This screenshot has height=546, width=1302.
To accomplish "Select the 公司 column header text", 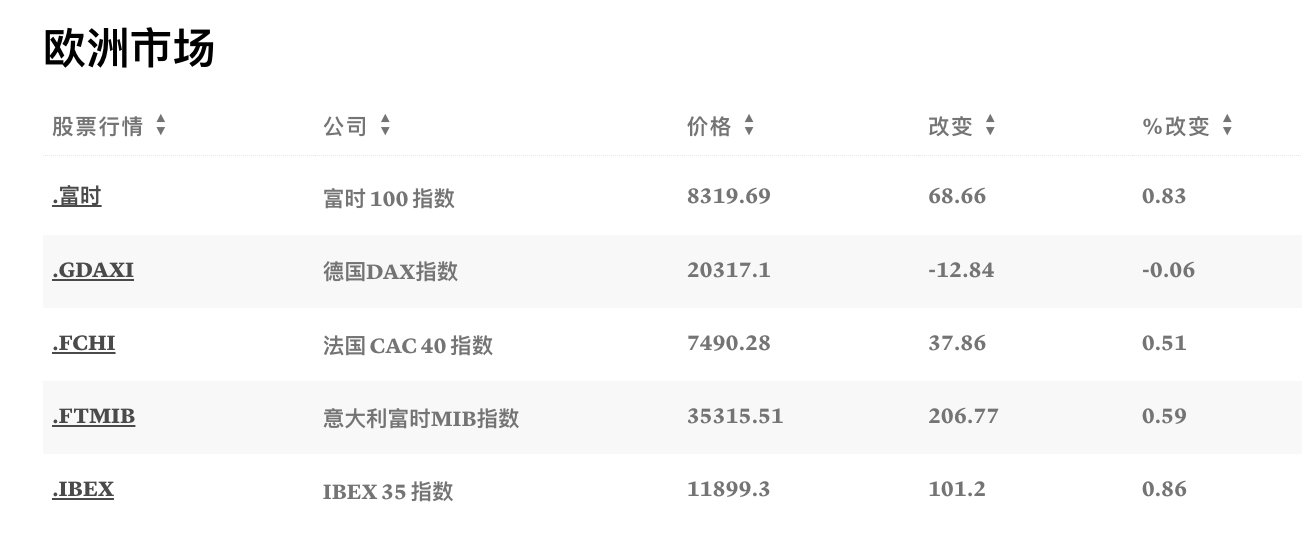I will (345, 126).
